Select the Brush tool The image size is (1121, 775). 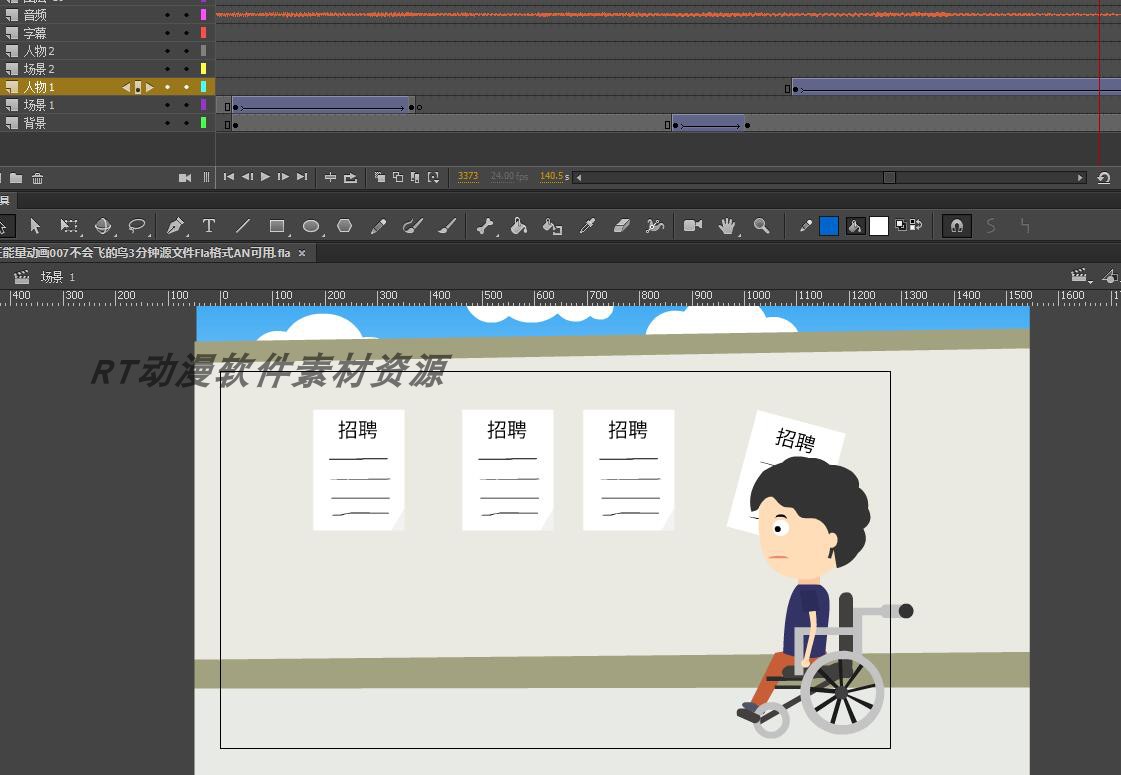(x=447, y=226)
